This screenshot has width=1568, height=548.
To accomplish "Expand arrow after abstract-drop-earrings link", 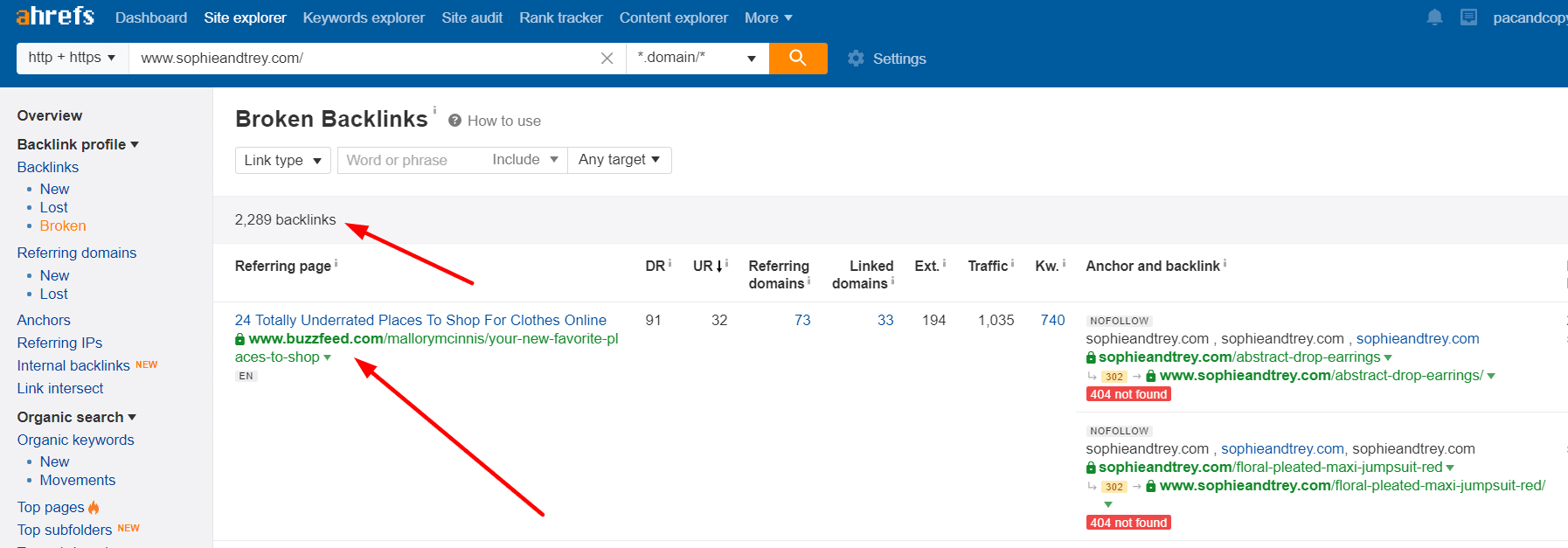I will 1388,357.
